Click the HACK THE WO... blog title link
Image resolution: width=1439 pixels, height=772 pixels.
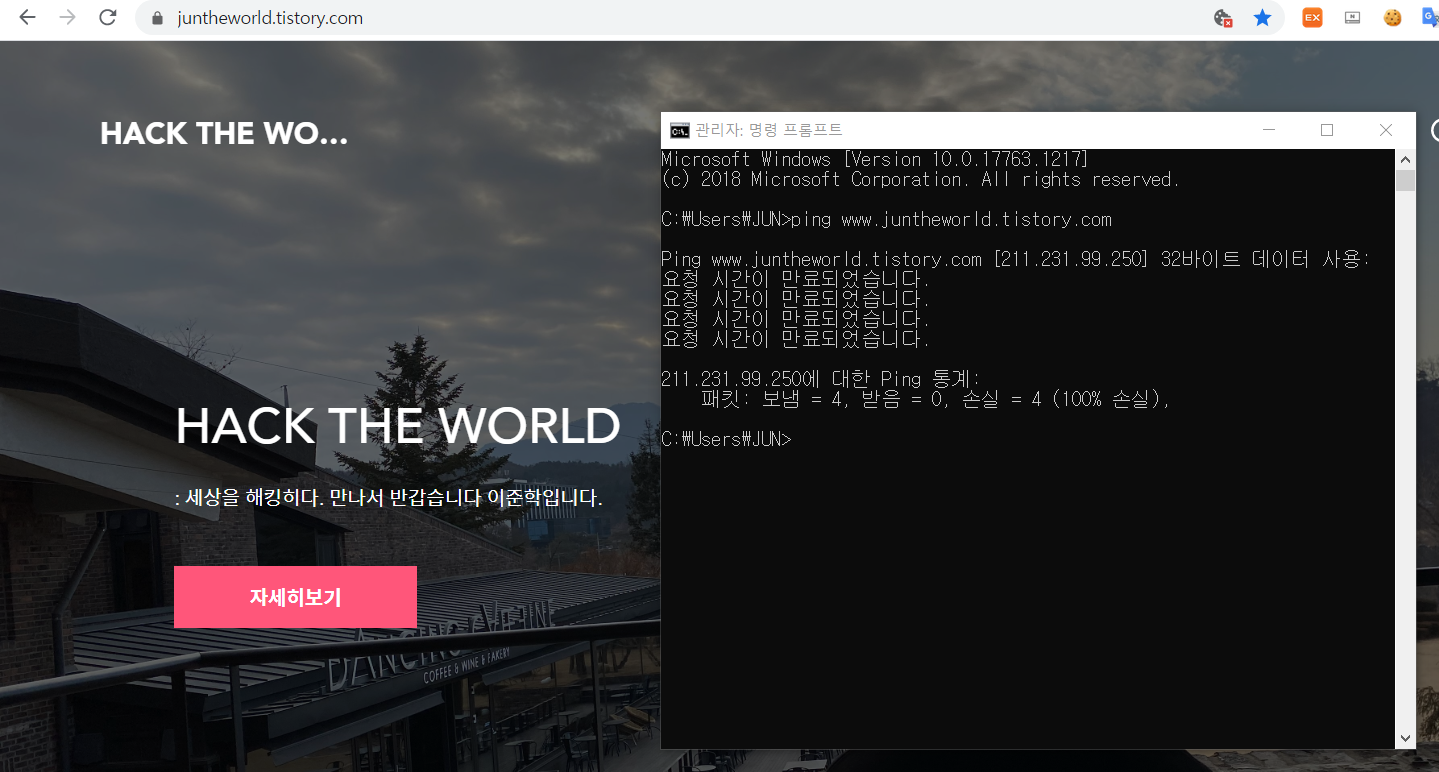click(224, 134)
